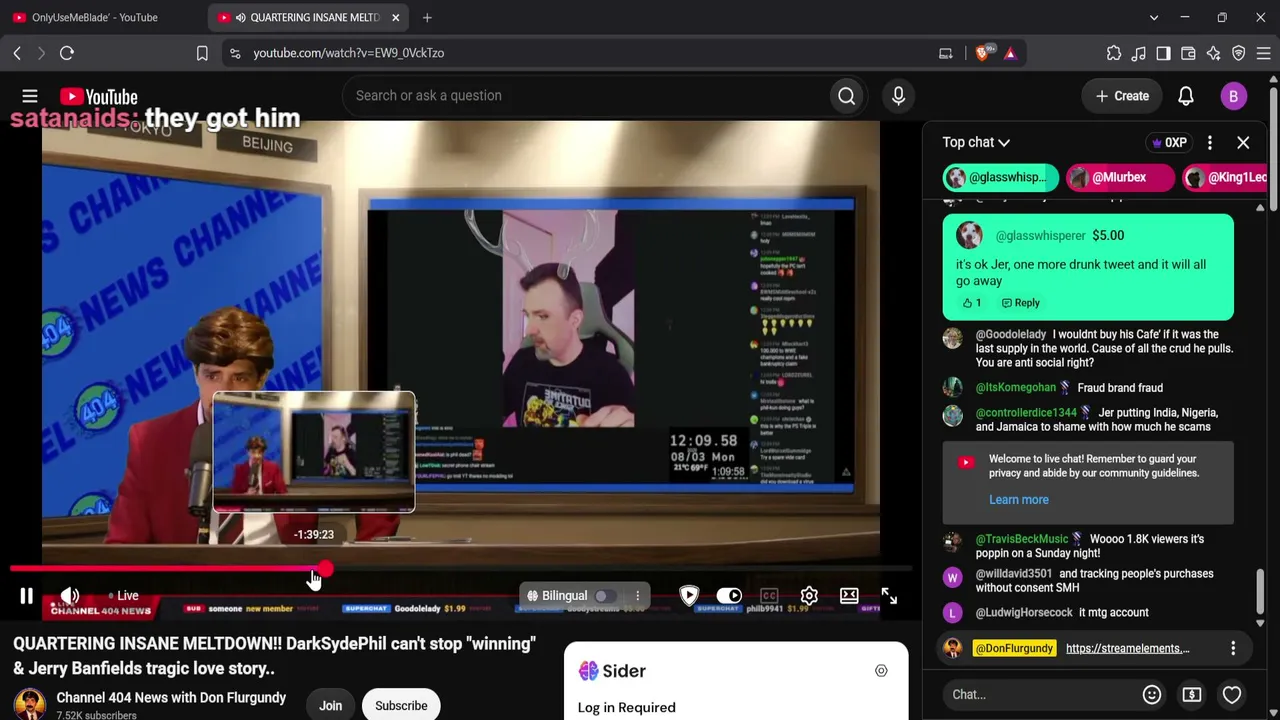The image size is (1280, 720).
Task: Go to YouTube home via logo
Action: coord(98,96)
